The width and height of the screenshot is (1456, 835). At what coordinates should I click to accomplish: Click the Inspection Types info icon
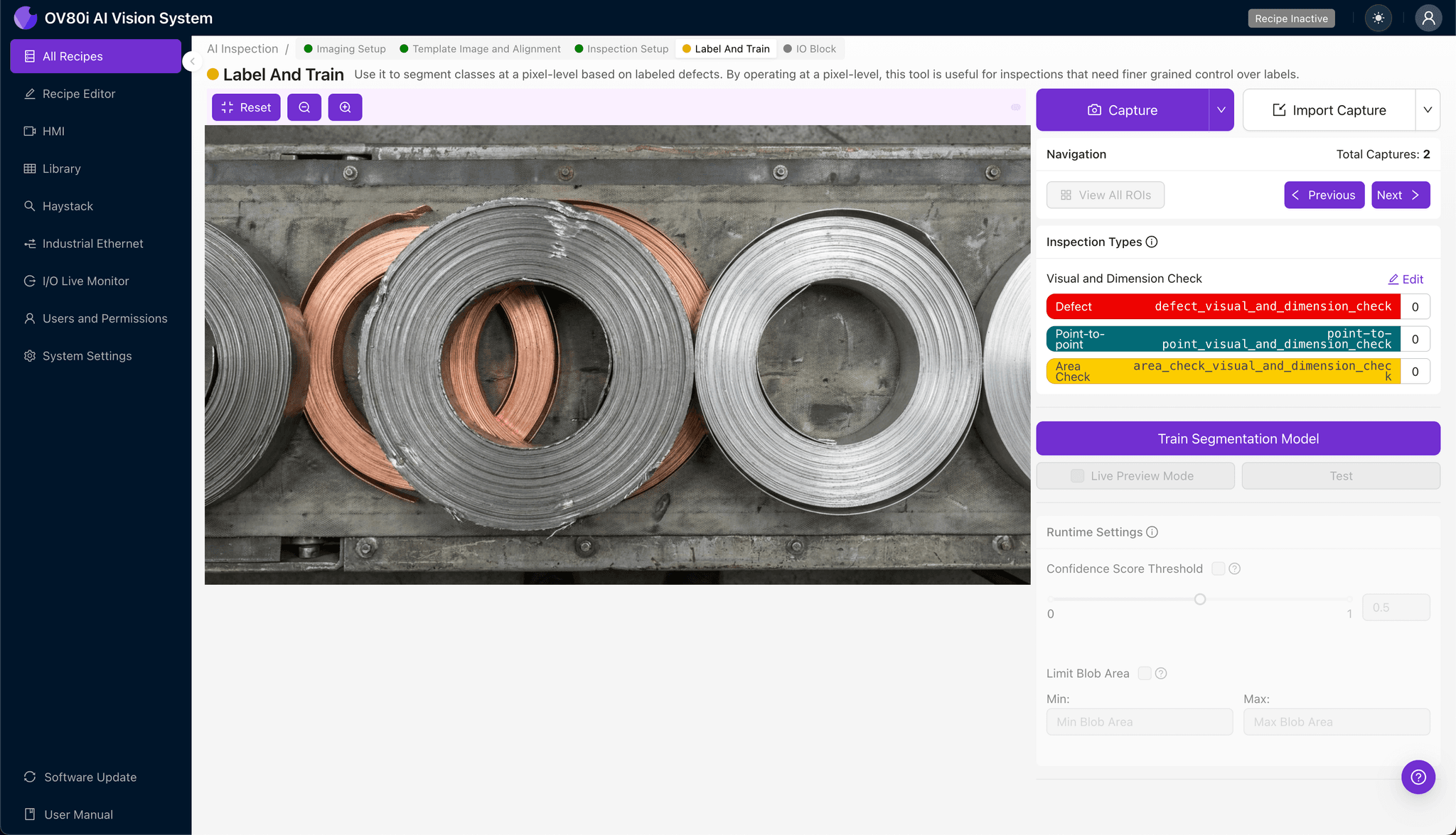[1152, 242]
